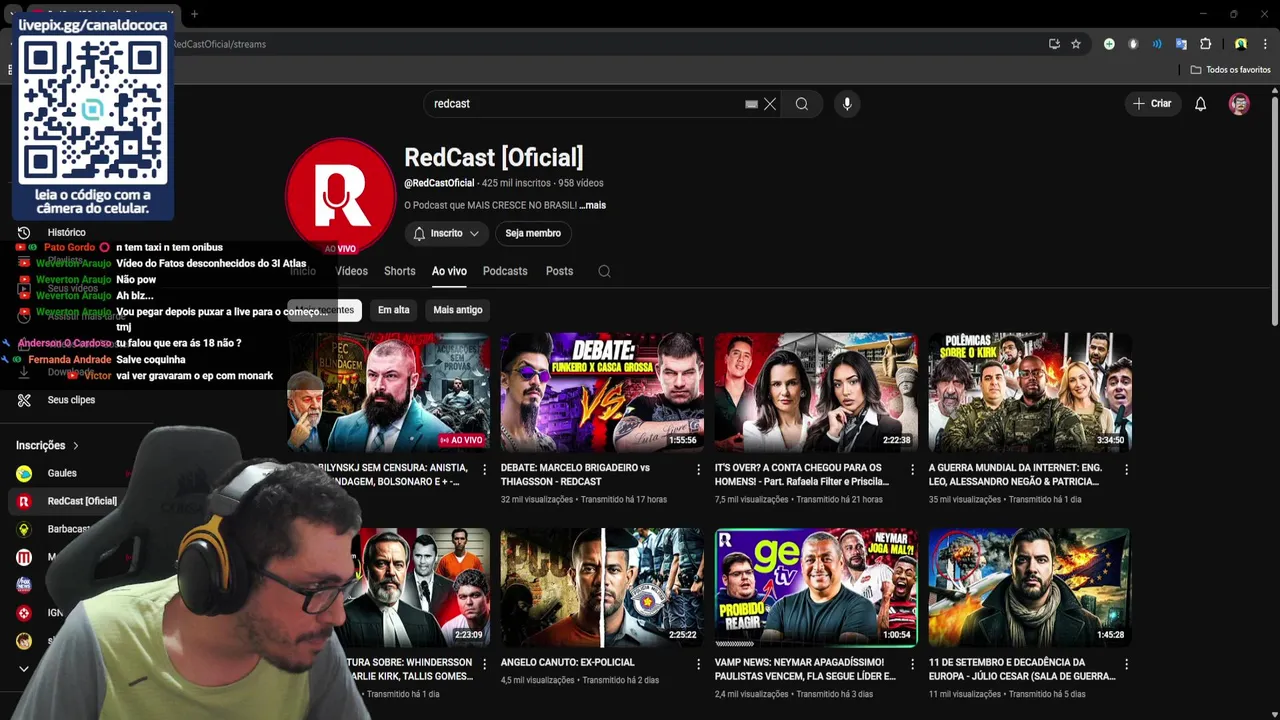Open the notifications bell

1201,104
